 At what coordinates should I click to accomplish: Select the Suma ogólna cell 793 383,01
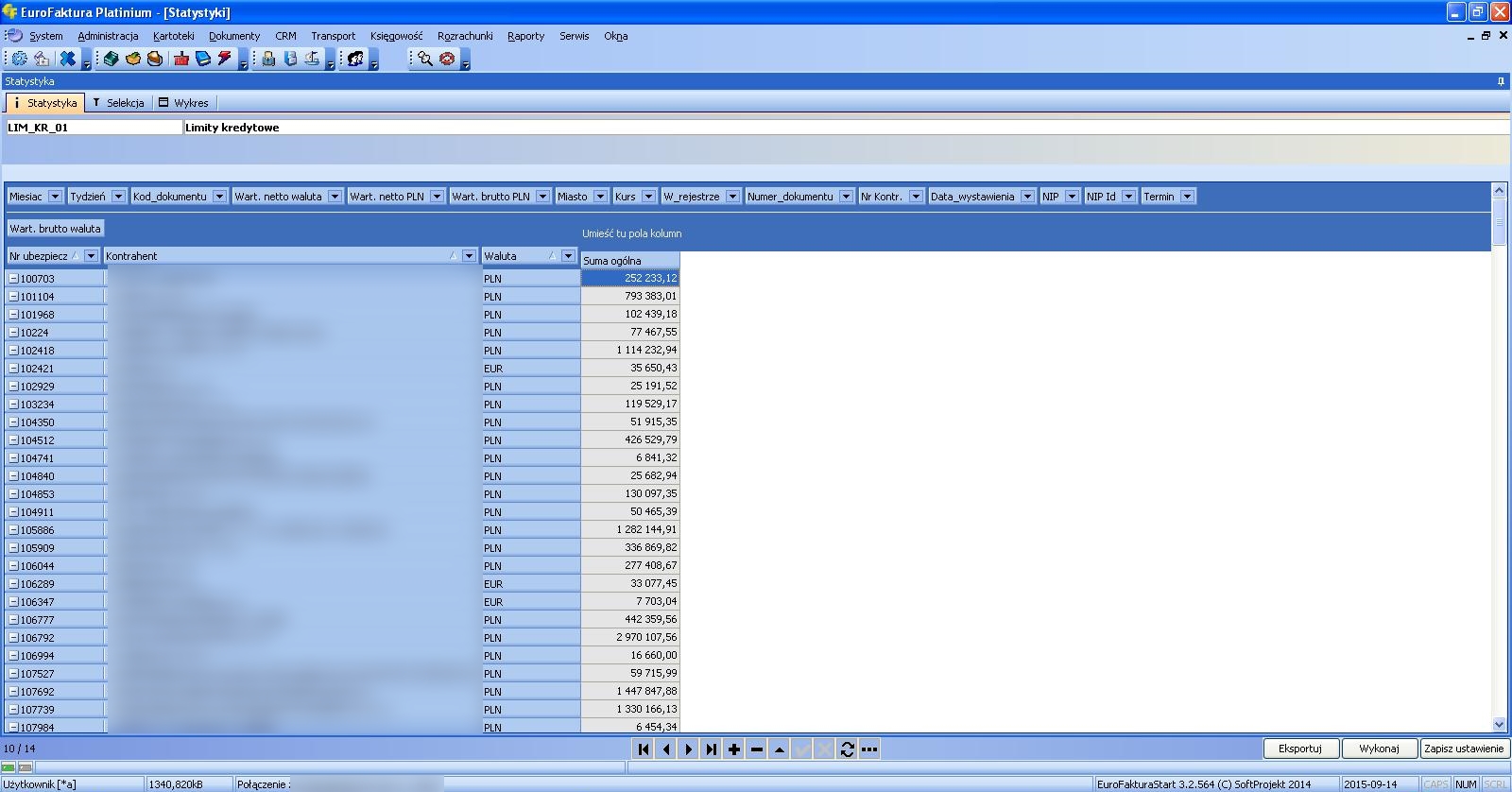pos(630,297)
